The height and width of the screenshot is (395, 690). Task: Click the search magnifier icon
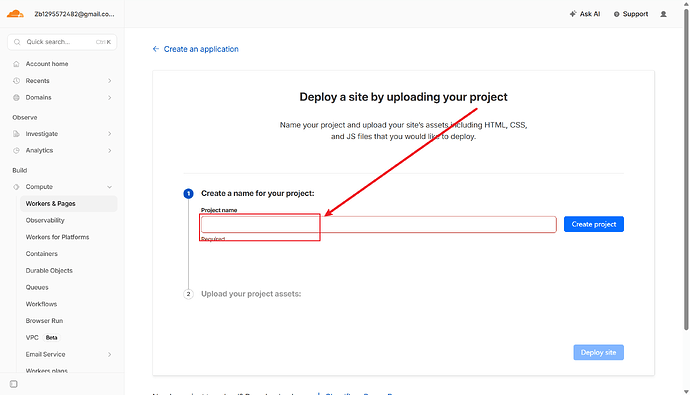point(17,42)
